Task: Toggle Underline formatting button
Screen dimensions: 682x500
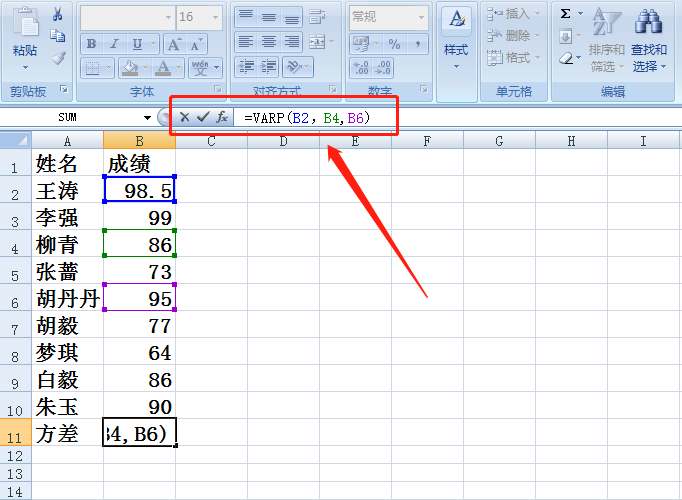Action: [x=137, y=44]
